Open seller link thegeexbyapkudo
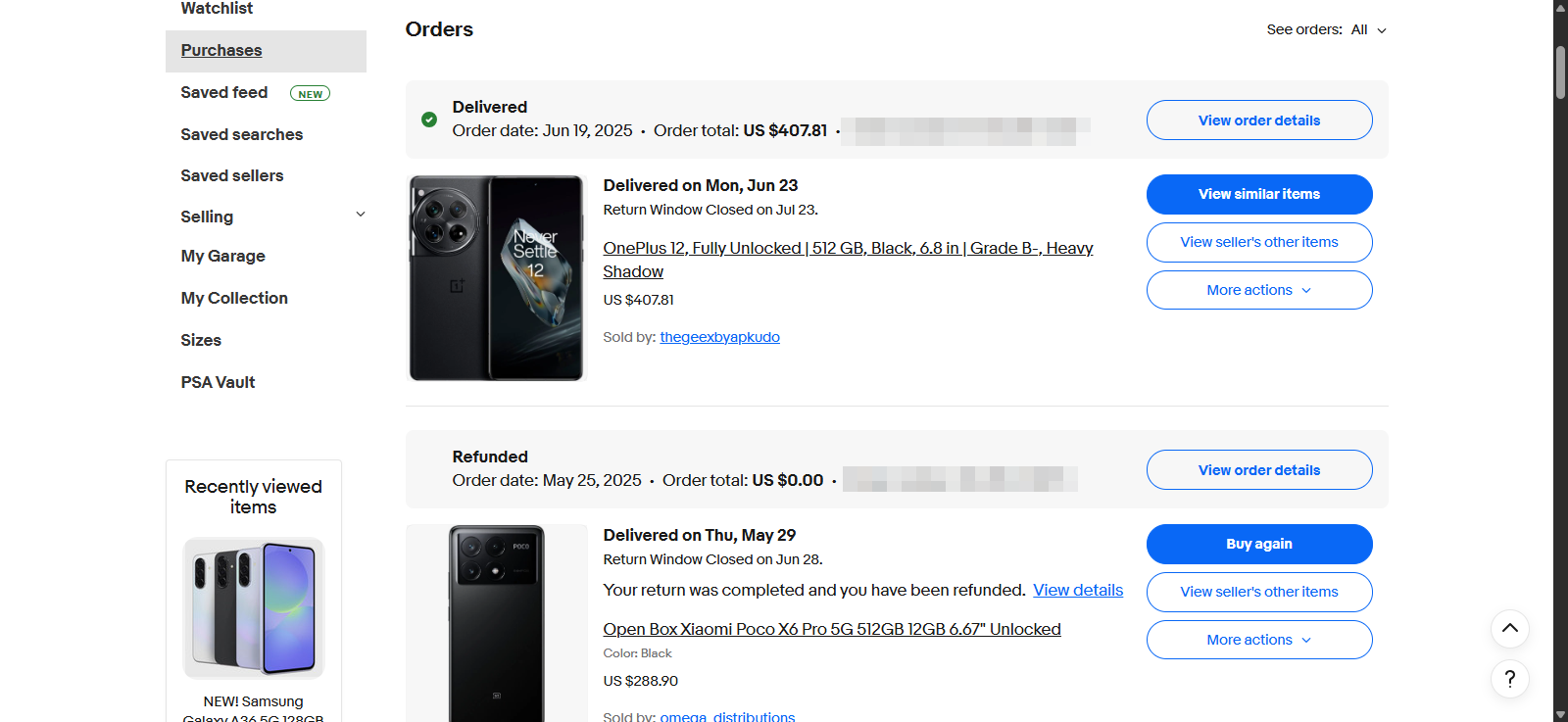This screenshot has height=722, width=1568. 719,337
